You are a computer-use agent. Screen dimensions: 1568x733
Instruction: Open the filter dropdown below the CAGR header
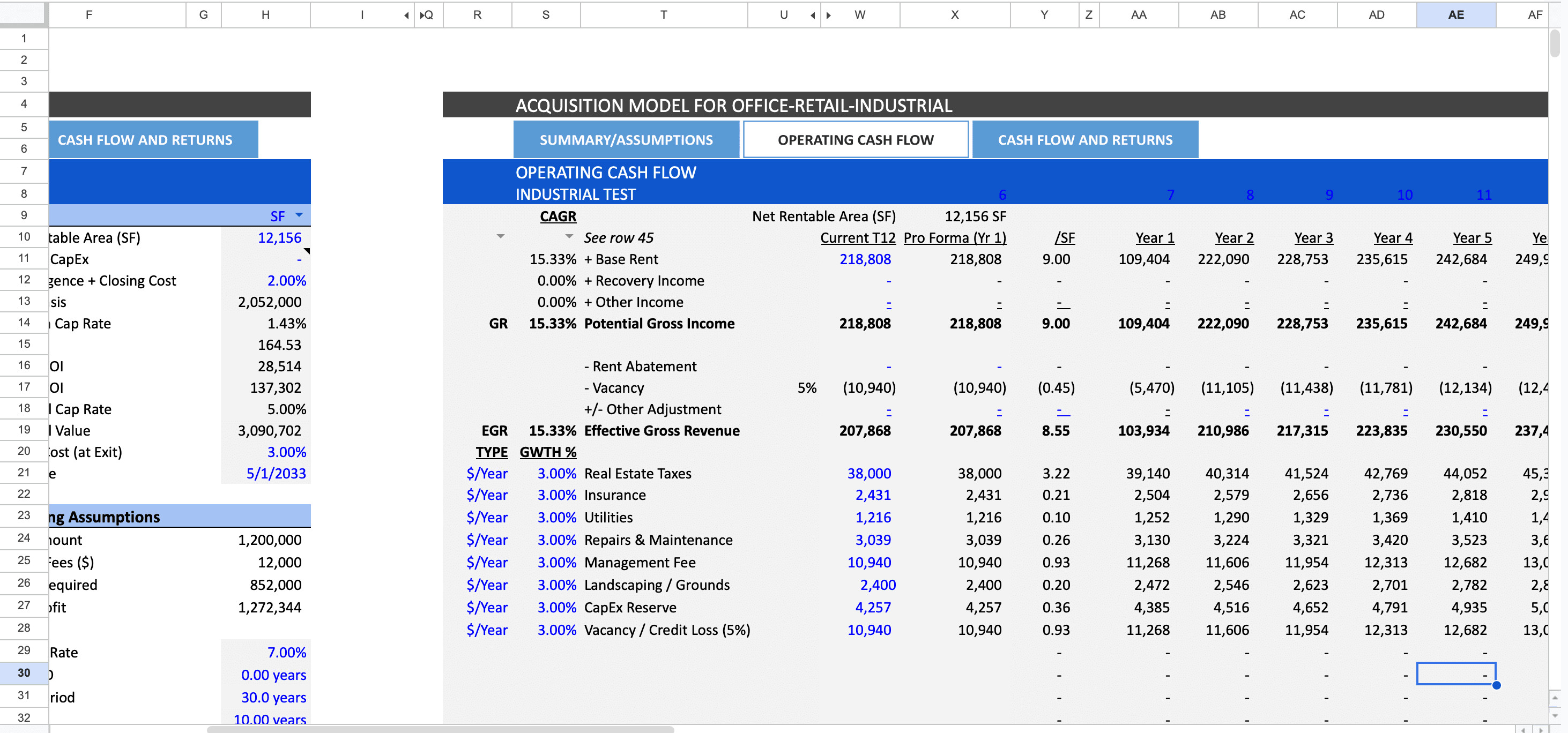569,237
